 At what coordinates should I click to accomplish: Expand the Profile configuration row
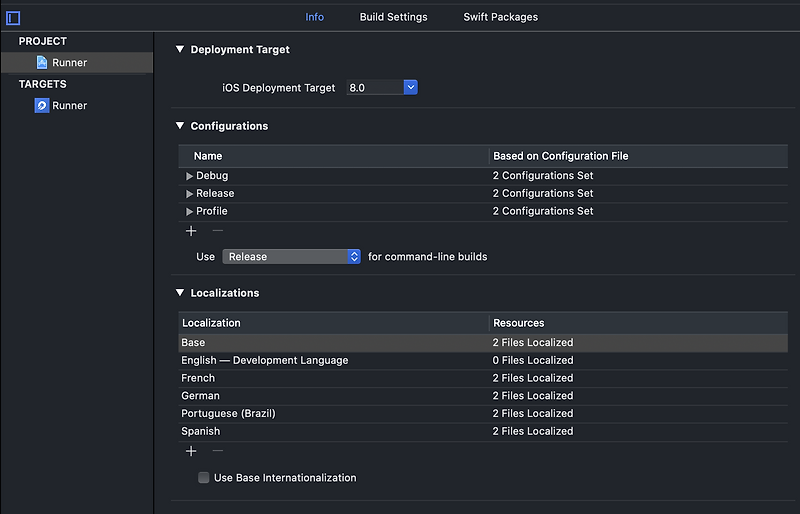(189, 211)
